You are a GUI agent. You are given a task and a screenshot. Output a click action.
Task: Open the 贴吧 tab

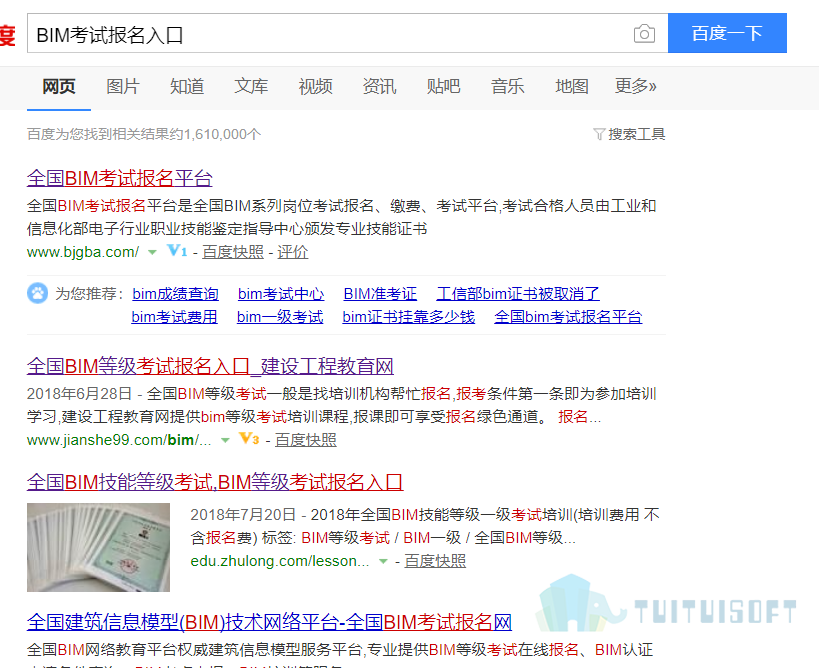(x=443, y=86)
